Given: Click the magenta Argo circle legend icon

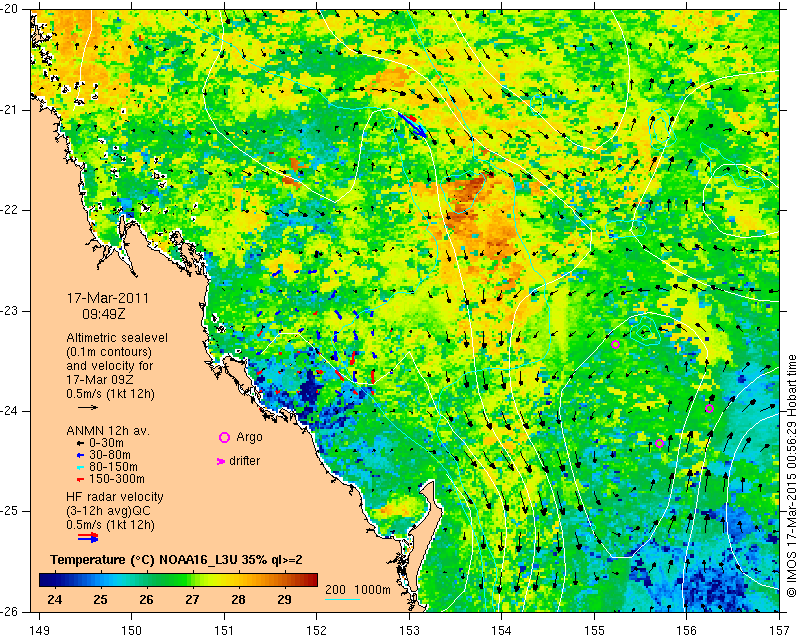Looking at the screenshot, I should point(224,437).
